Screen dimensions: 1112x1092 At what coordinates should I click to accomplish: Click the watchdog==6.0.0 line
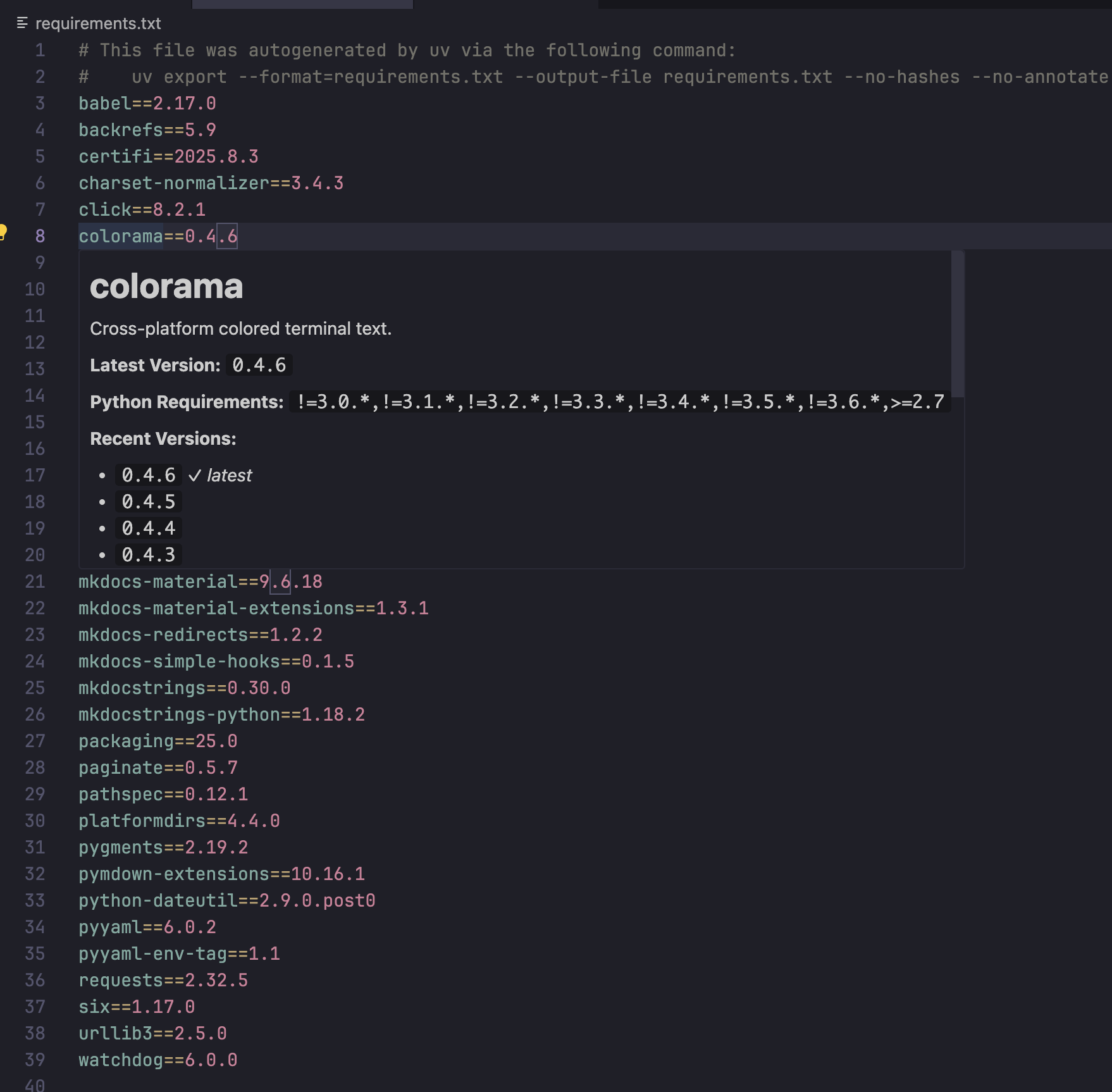click(158, 1060)
